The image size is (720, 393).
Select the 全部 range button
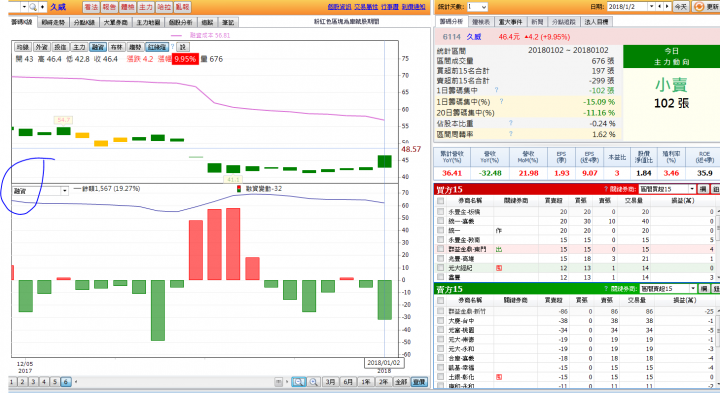pos(401,382)
